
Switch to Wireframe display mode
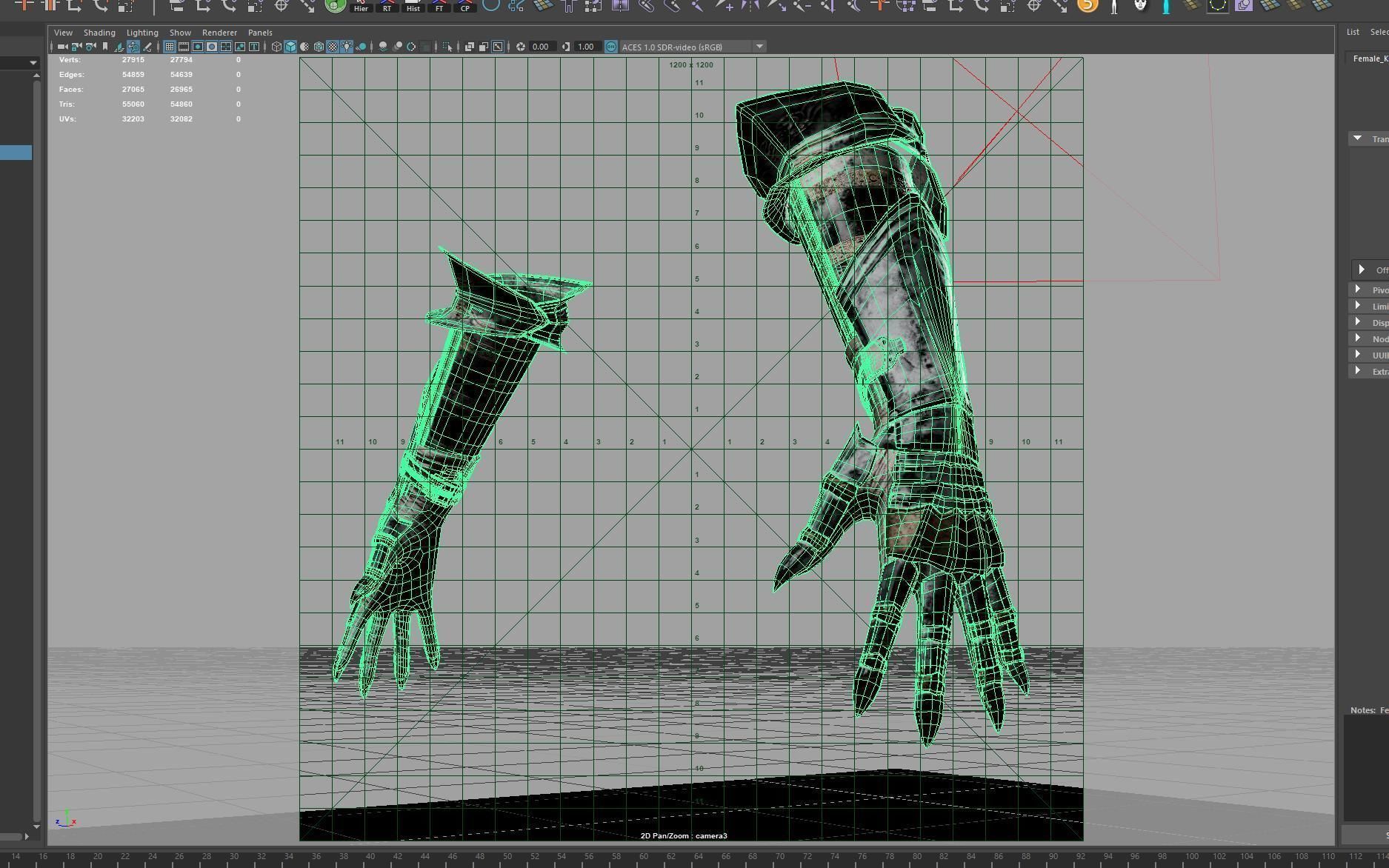click(x=276, y=47)
